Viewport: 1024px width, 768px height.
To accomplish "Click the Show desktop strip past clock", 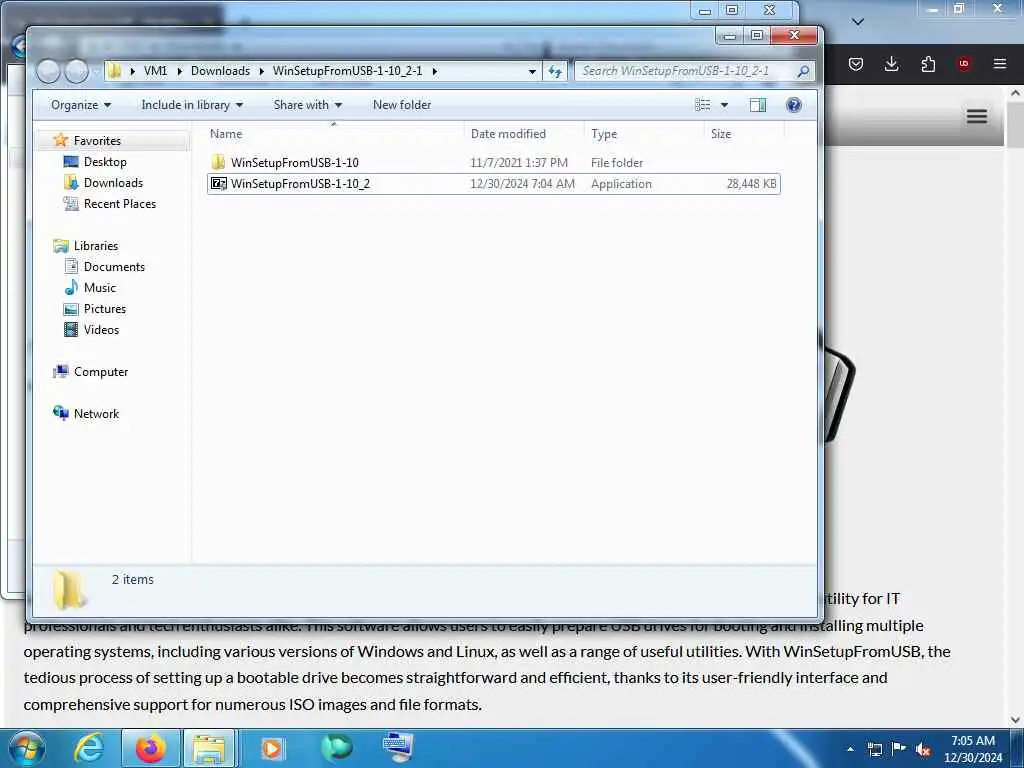I will point(1019,749).
